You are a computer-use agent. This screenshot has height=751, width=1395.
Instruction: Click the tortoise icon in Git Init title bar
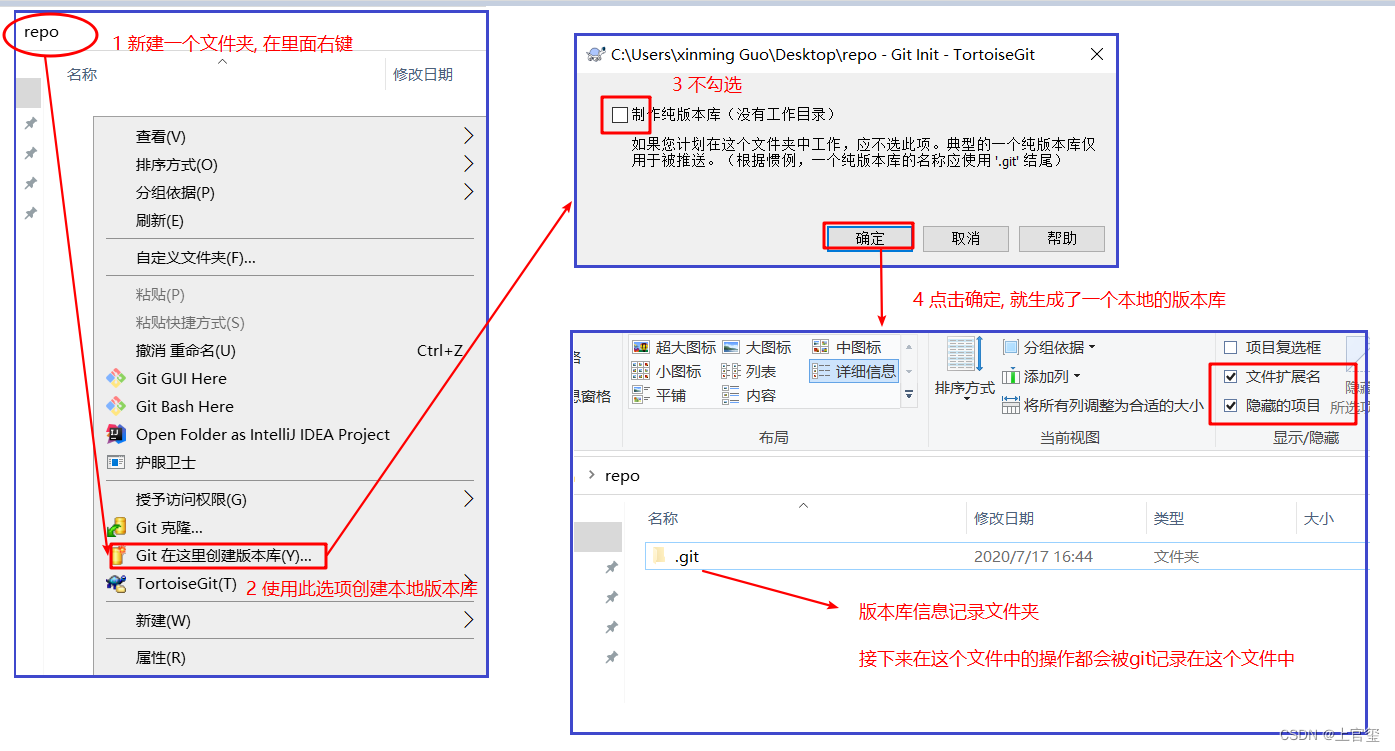[596, 55]
